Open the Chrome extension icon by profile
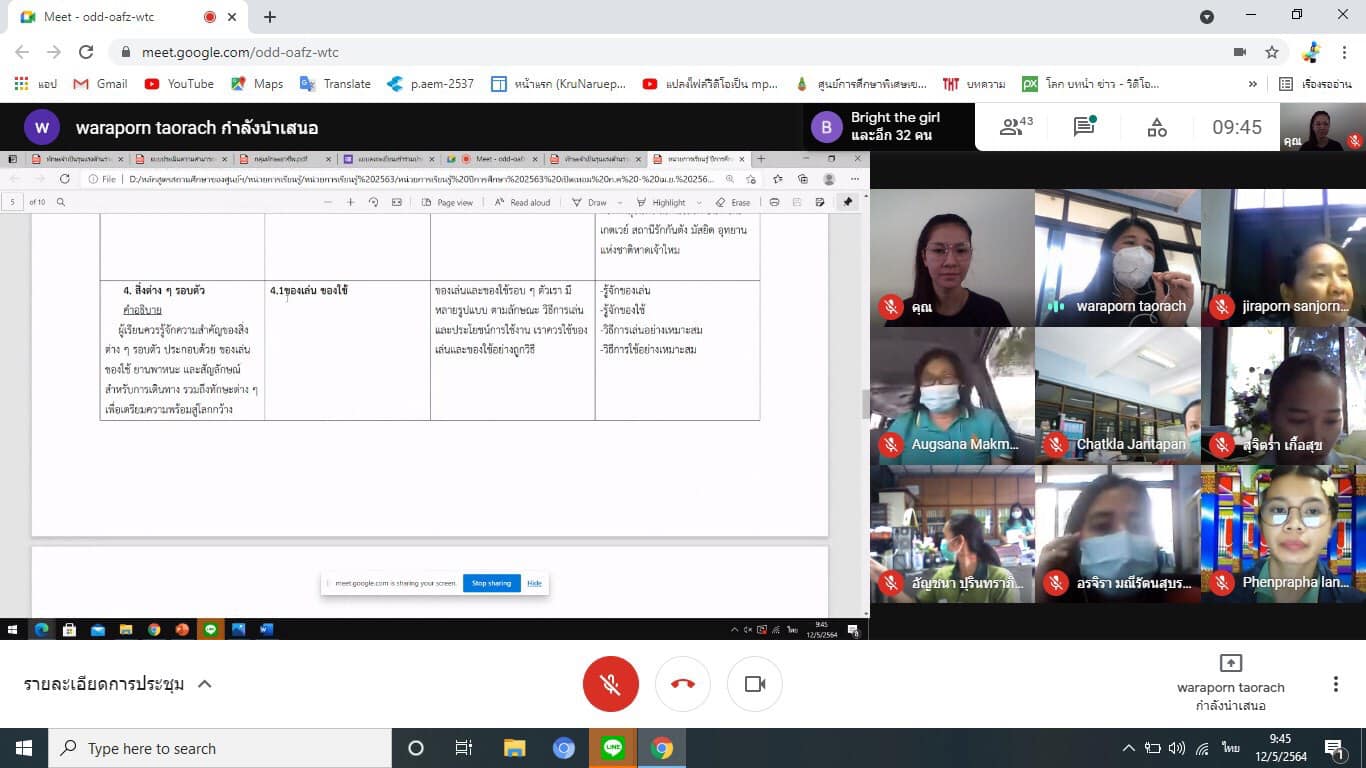Viewport: 1366px width, 768px height. pyautogui.click(x=1312, y=52)
